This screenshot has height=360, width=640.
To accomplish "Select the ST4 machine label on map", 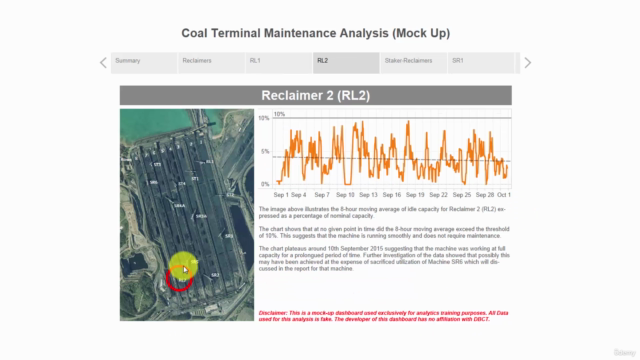I will (182, 184).
